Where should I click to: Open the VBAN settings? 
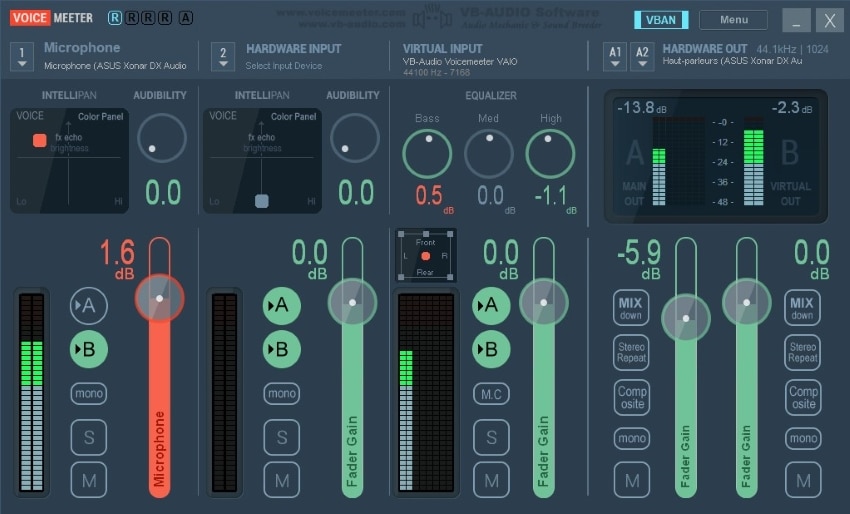(661, 20)
